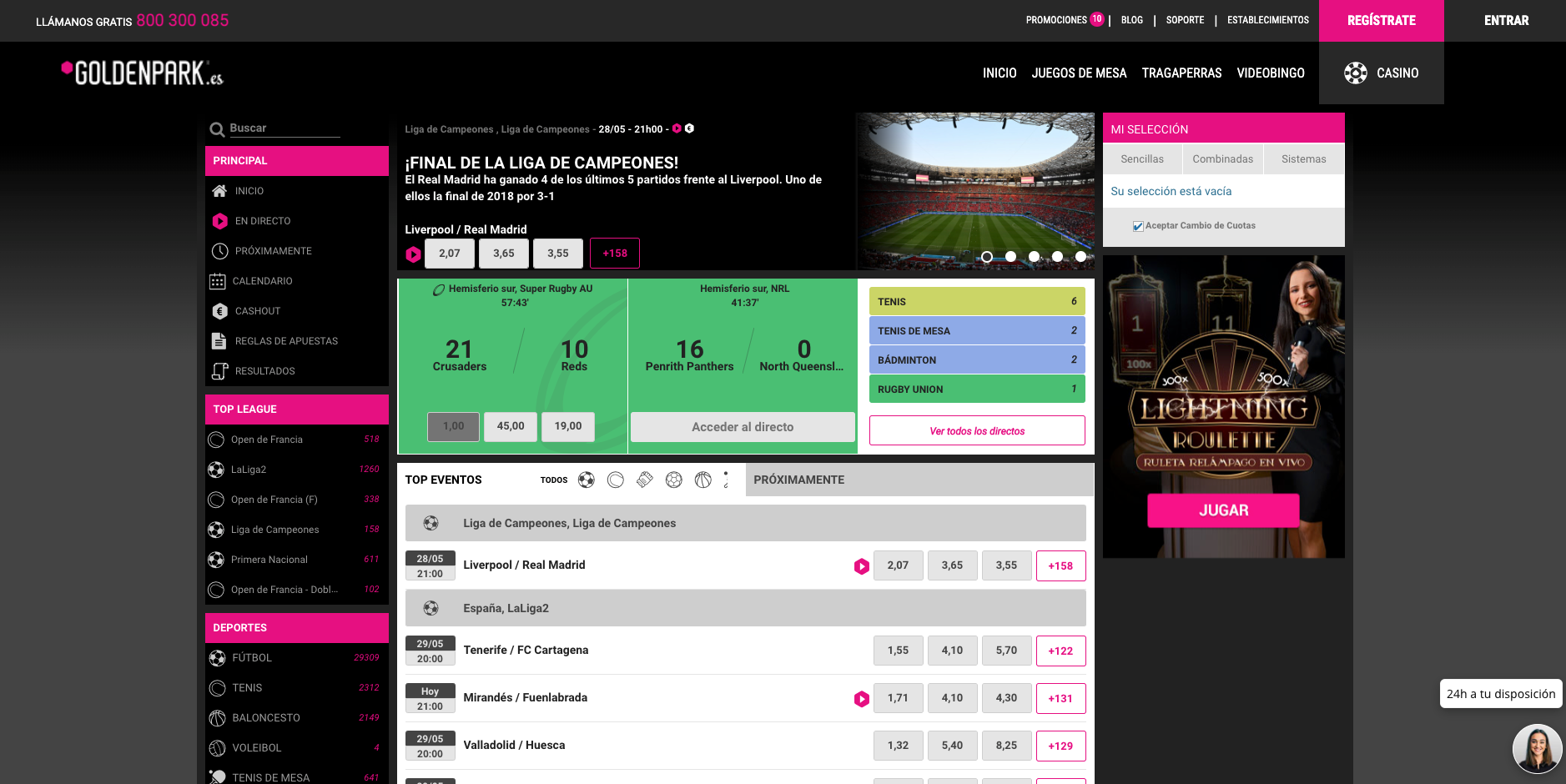Screen dimensions: 1566x784
Task: Open the Sistemas tab
Action: (x=1303, y=159)
